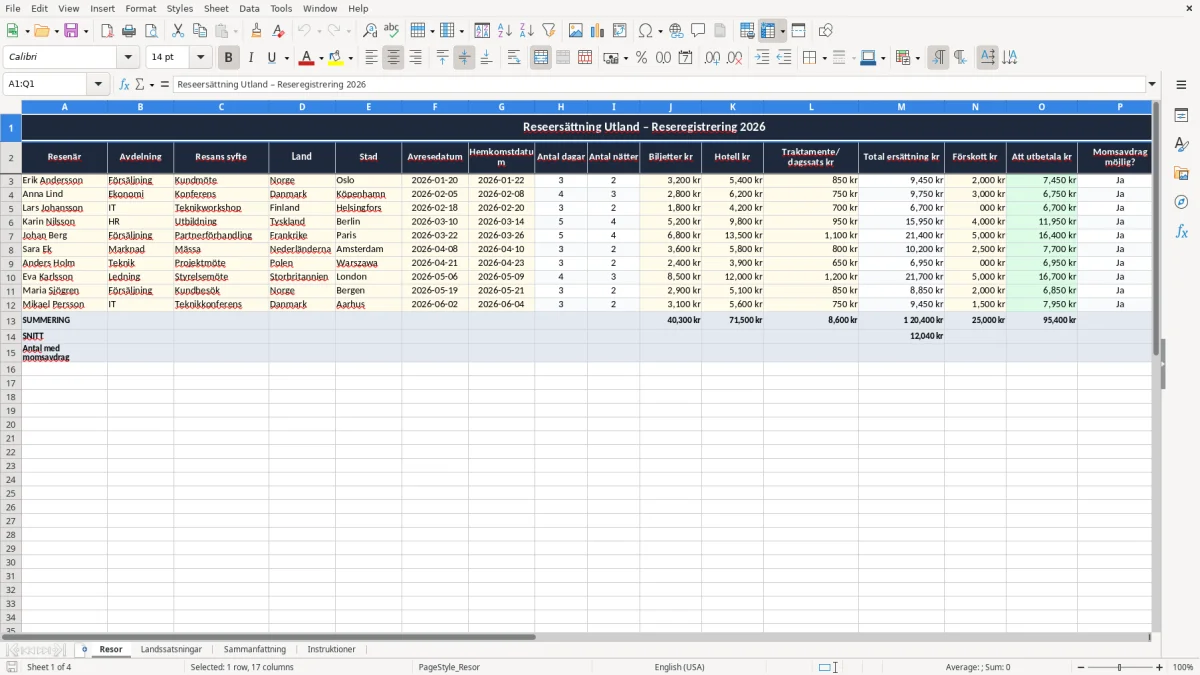
Task: Toggle Freeze Rows and Columns
Action: [x=768, y=31]
